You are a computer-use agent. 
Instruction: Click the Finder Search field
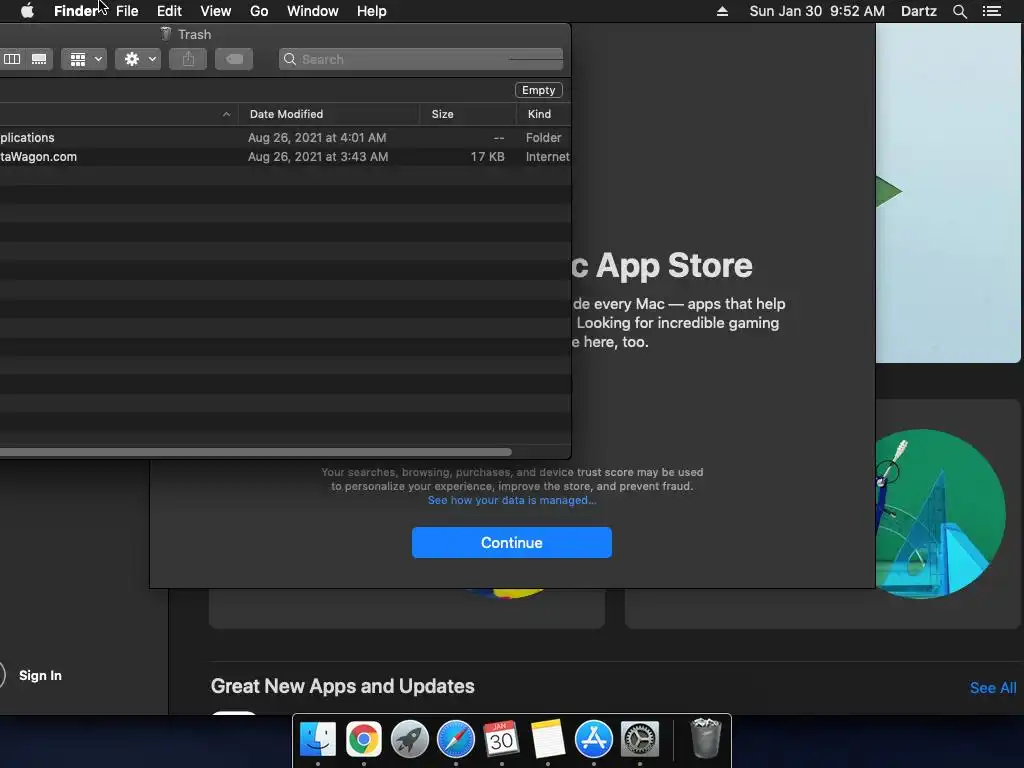(421, 59)
